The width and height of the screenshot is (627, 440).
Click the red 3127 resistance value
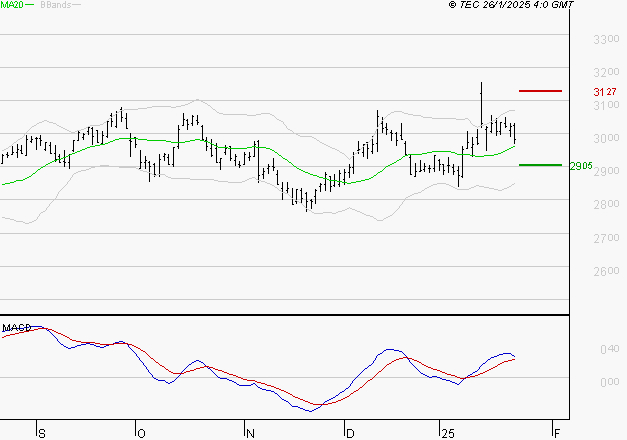coord(605,92)
